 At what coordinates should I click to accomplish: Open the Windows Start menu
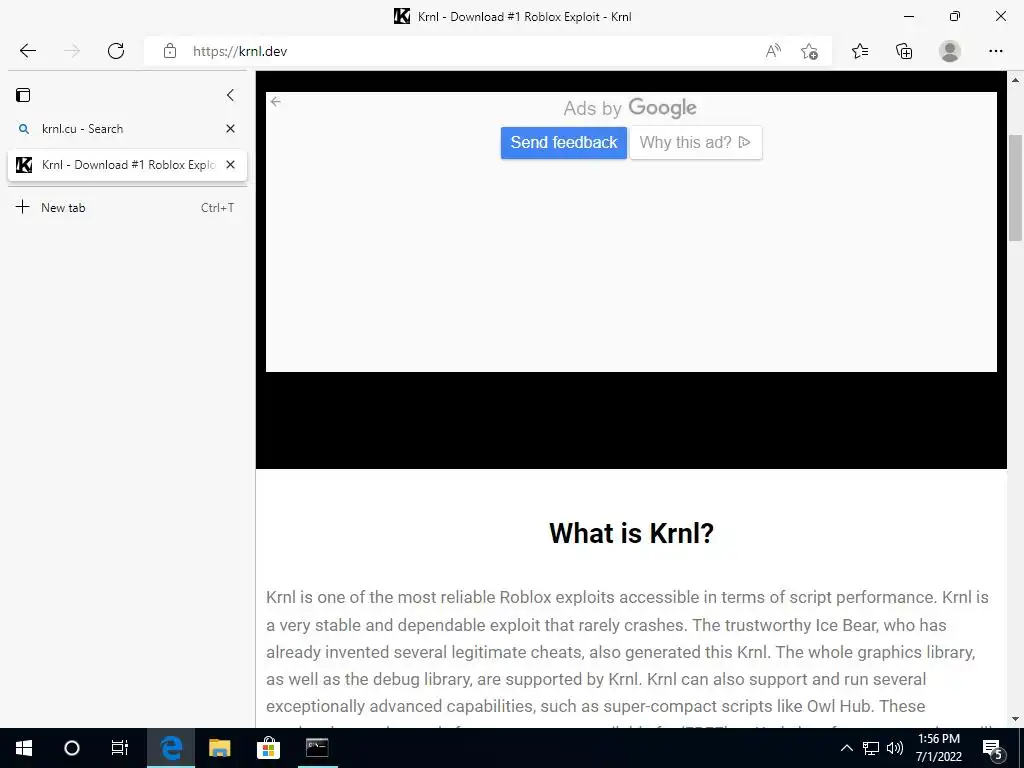coord(24,748)
